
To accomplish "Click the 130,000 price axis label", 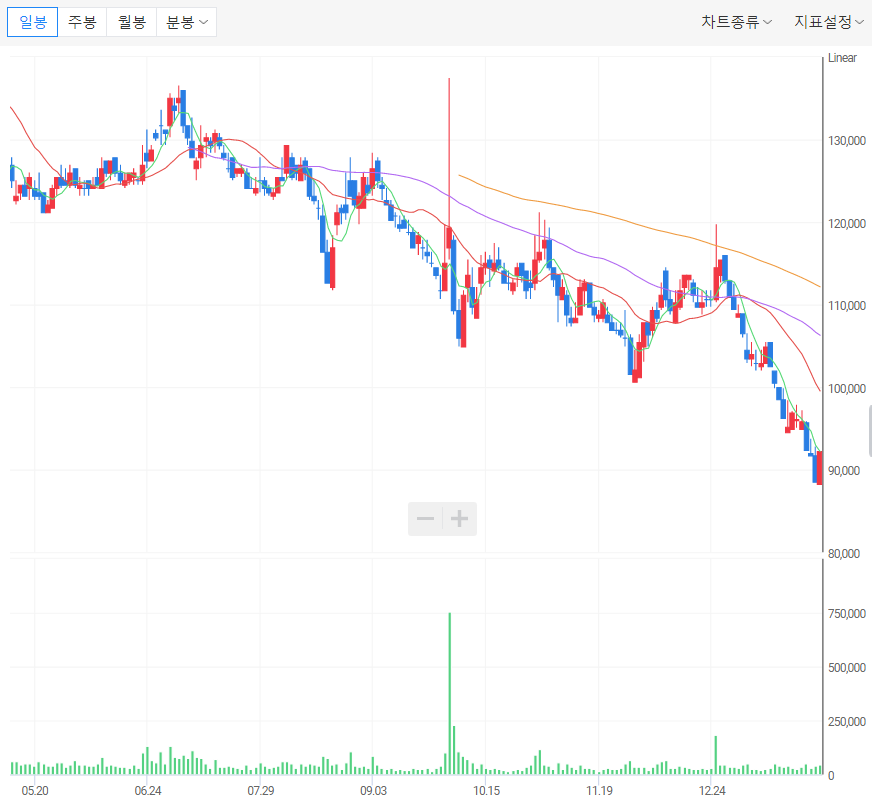I will click(846, 141).
